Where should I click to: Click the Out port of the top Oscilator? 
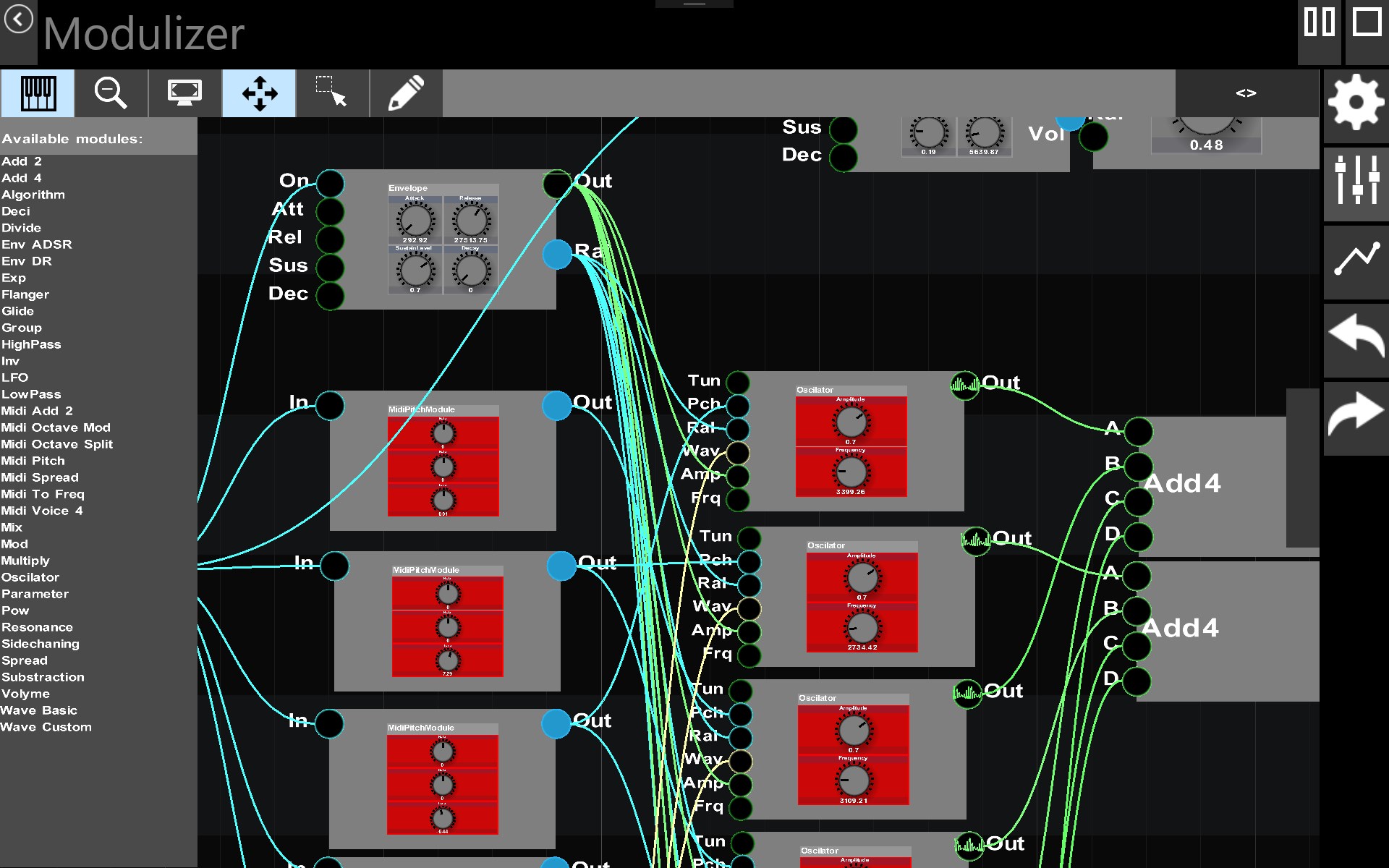point(964,386)
